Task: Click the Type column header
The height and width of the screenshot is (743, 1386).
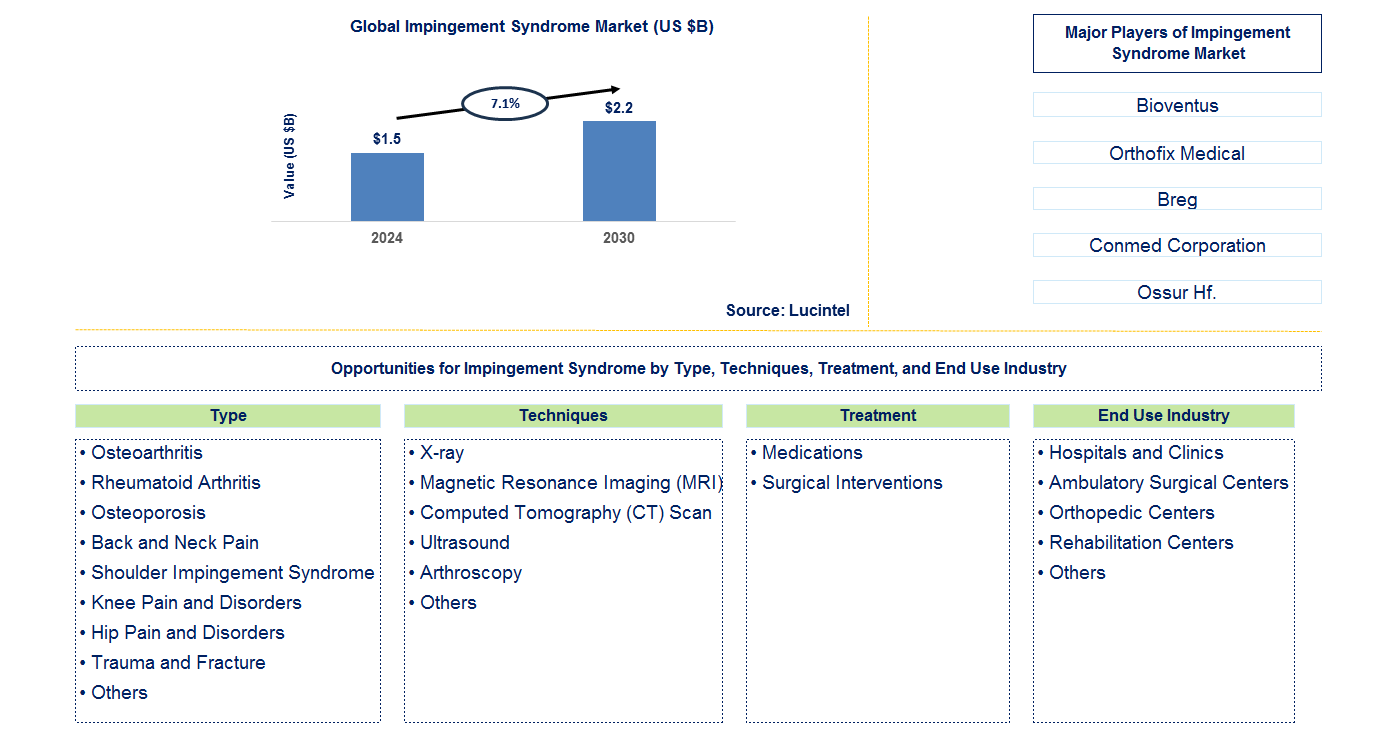Action: point(228,416)
